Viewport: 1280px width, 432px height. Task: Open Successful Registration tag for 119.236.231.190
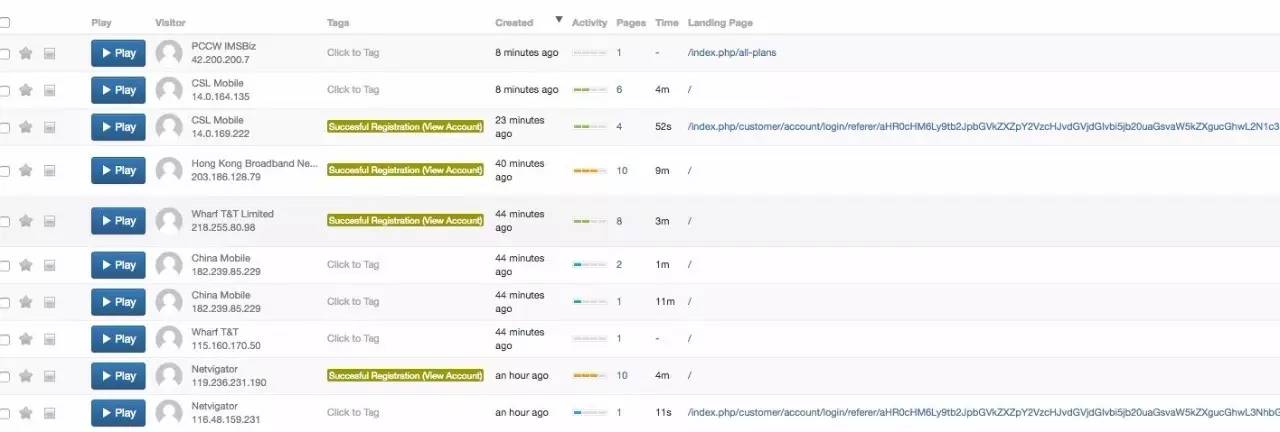pyautogui.click(x=405, y=375)
